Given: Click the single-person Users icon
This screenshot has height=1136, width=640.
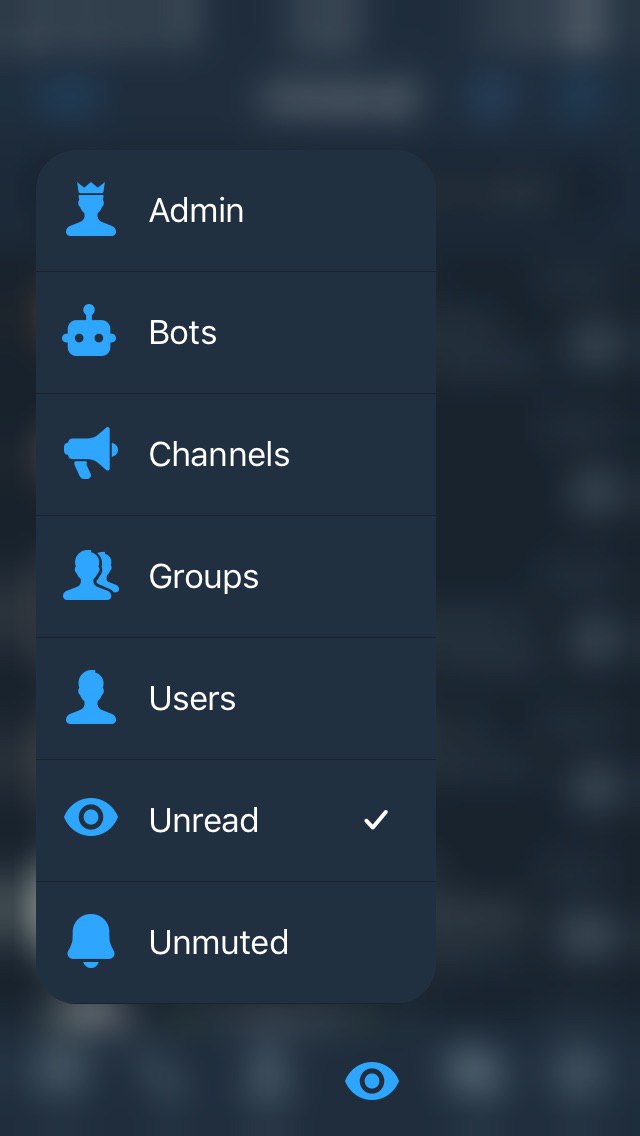Looking at the screenshot, I should point(91,697).
